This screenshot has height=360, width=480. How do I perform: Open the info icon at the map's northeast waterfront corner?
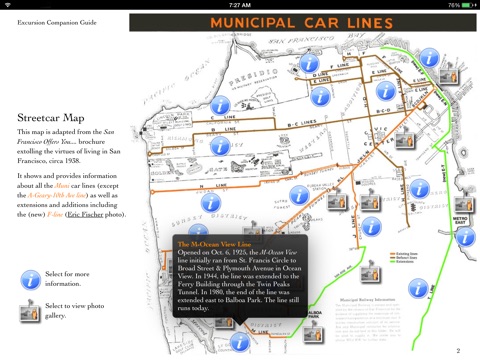point(429,58)
